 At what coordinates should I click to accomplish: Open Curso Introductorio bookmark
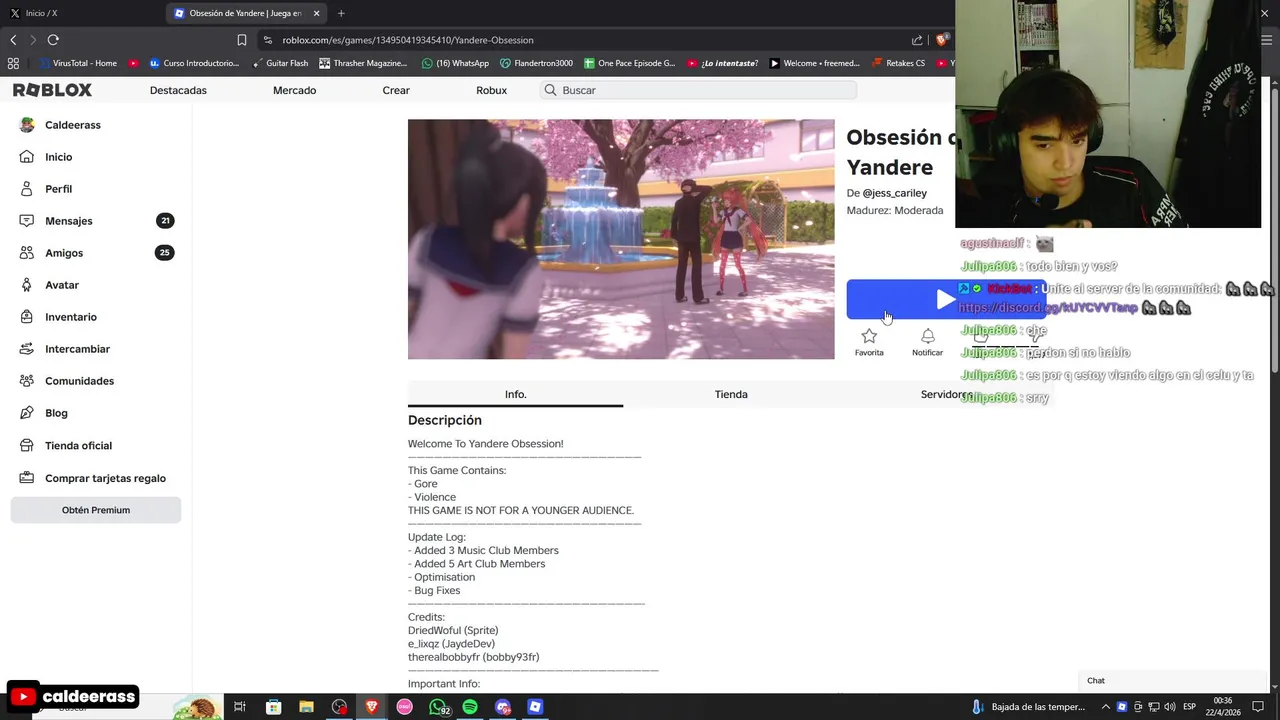[x=194, y=63]
